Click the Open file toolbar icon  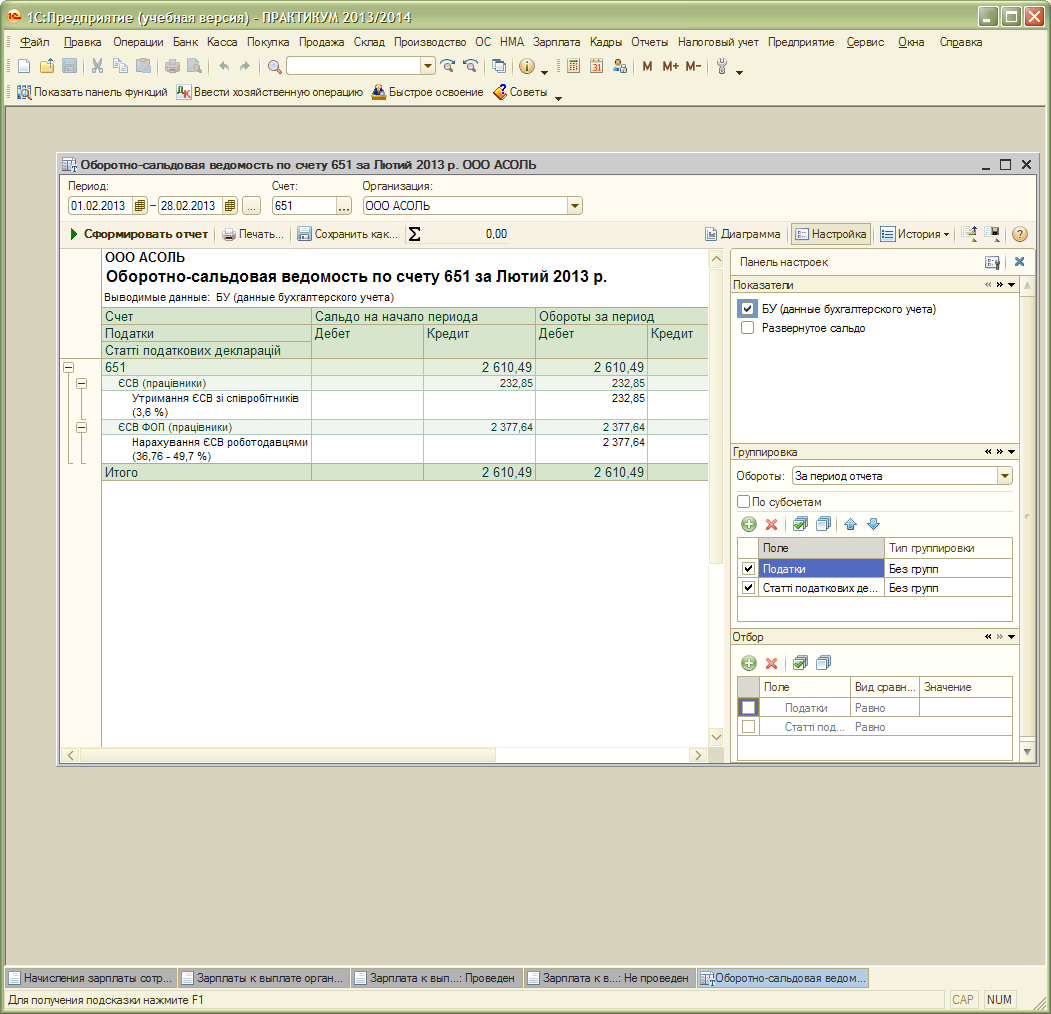coord(47,66)
